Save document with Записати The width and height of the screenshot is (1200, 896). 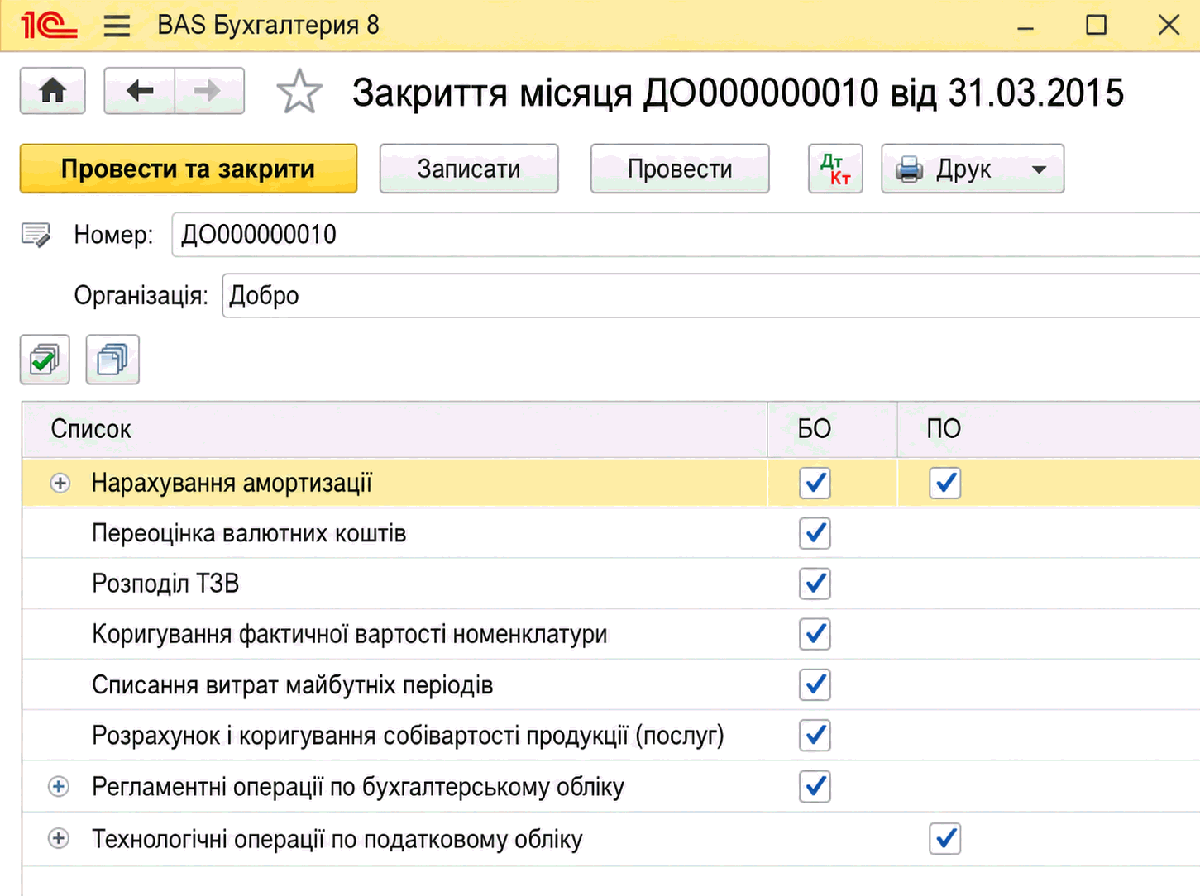469,169
